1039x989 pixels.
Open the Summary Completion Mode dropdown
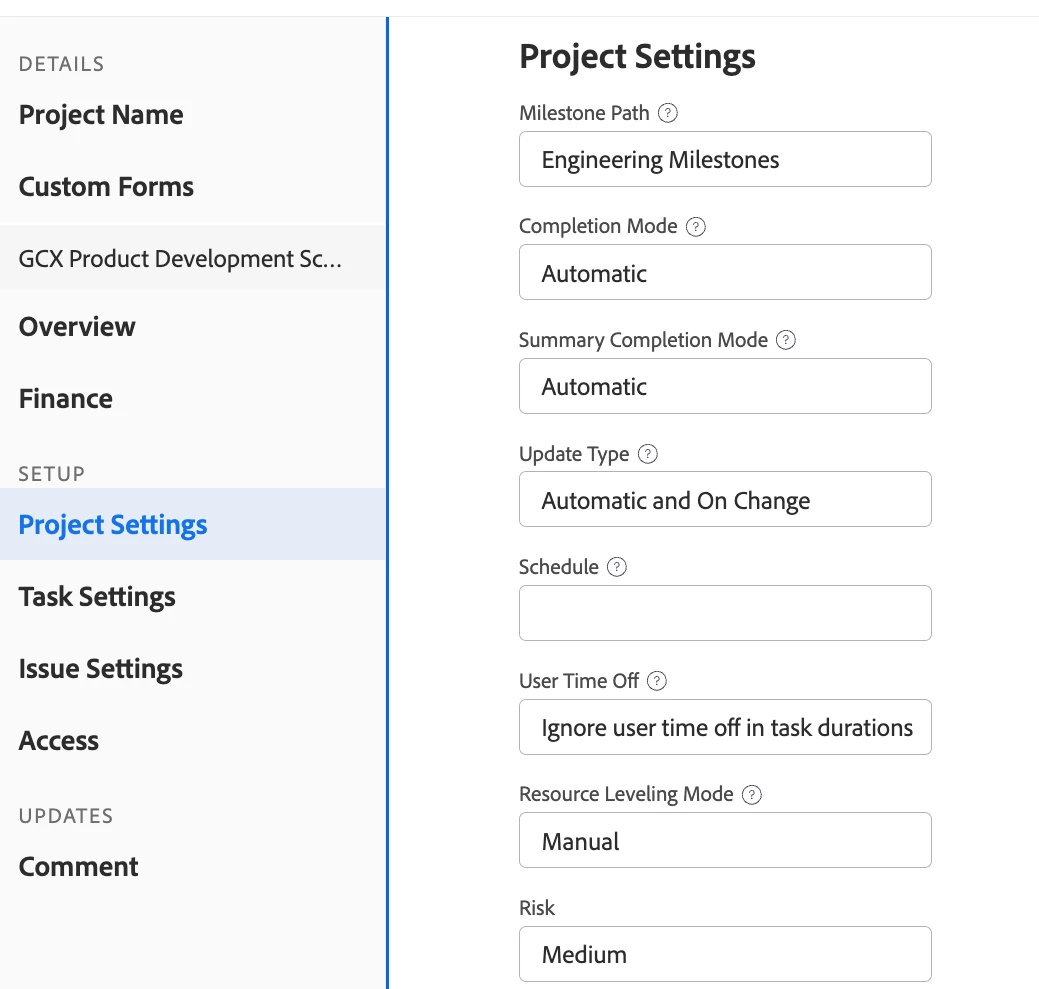(725, 386)
